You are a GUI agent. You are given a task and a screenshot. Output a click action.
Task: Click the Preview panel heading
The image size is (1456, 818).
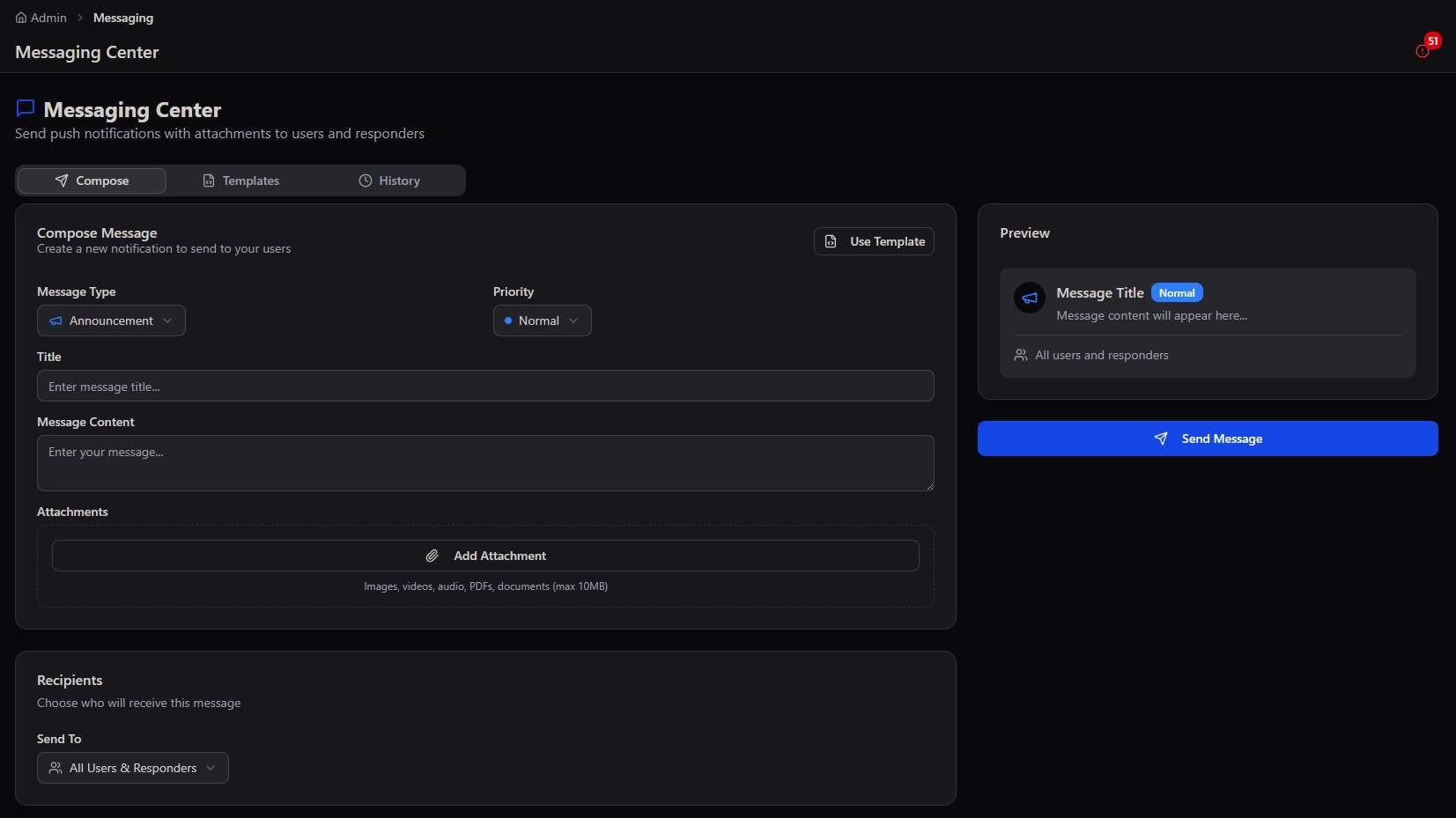[1024, 233]
